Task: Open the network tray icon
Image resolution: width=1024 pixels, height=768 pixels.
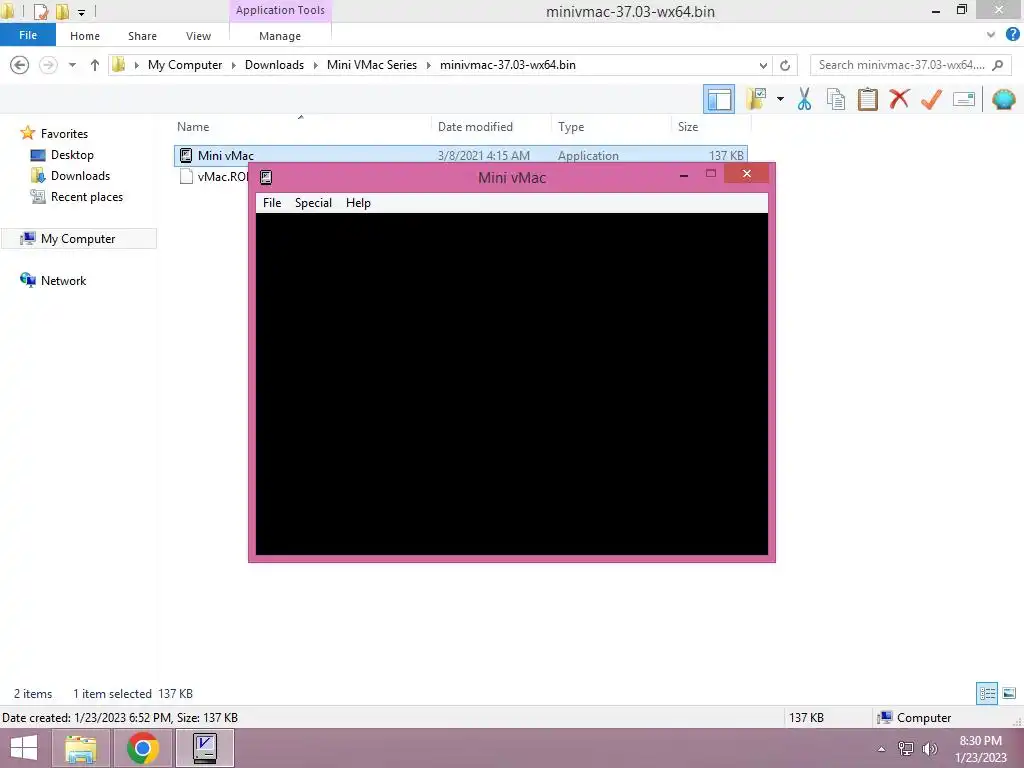Action: tap(906, 749)
